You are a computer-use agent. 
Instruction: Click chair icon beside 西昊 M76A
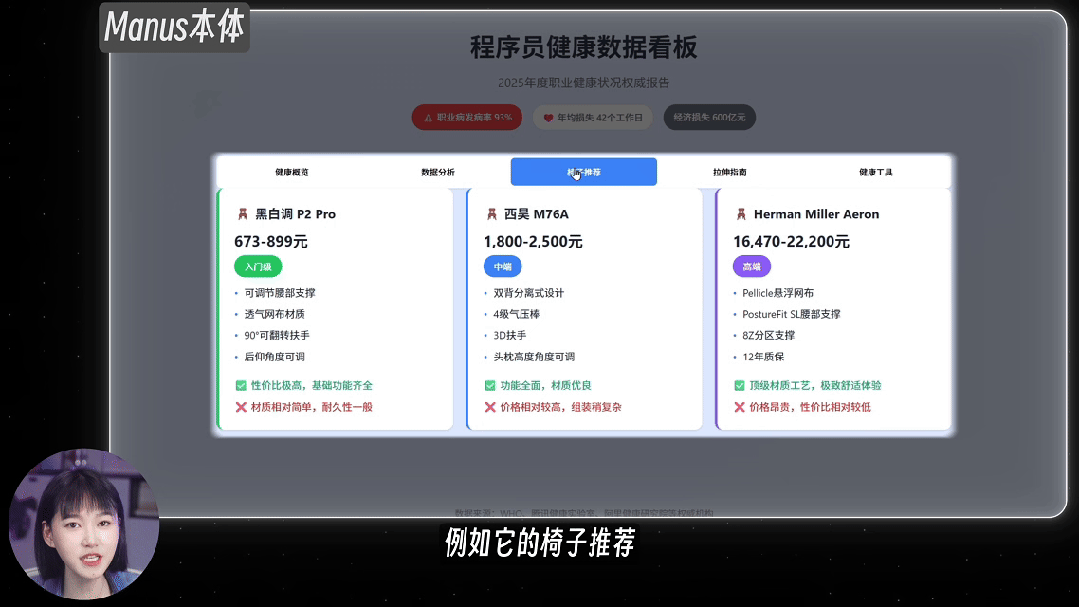491,214
